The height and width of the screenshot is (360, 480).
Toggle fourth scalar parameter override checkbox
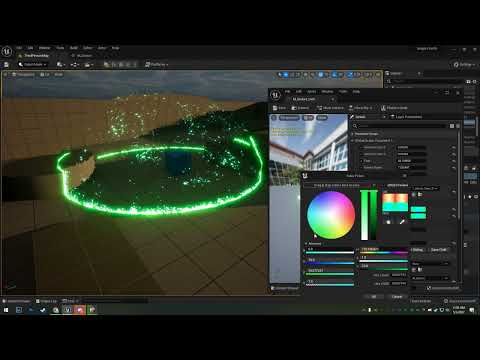(x=361, y=167)
